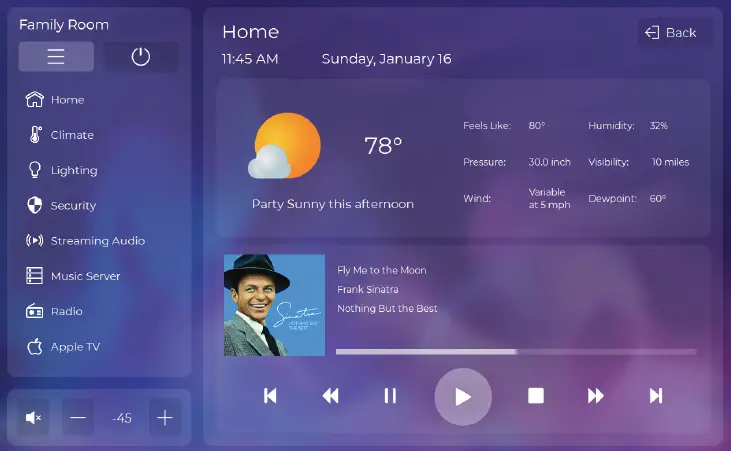Click the Apple TV logo icon

pyautogui.click(x=34, y=347)
